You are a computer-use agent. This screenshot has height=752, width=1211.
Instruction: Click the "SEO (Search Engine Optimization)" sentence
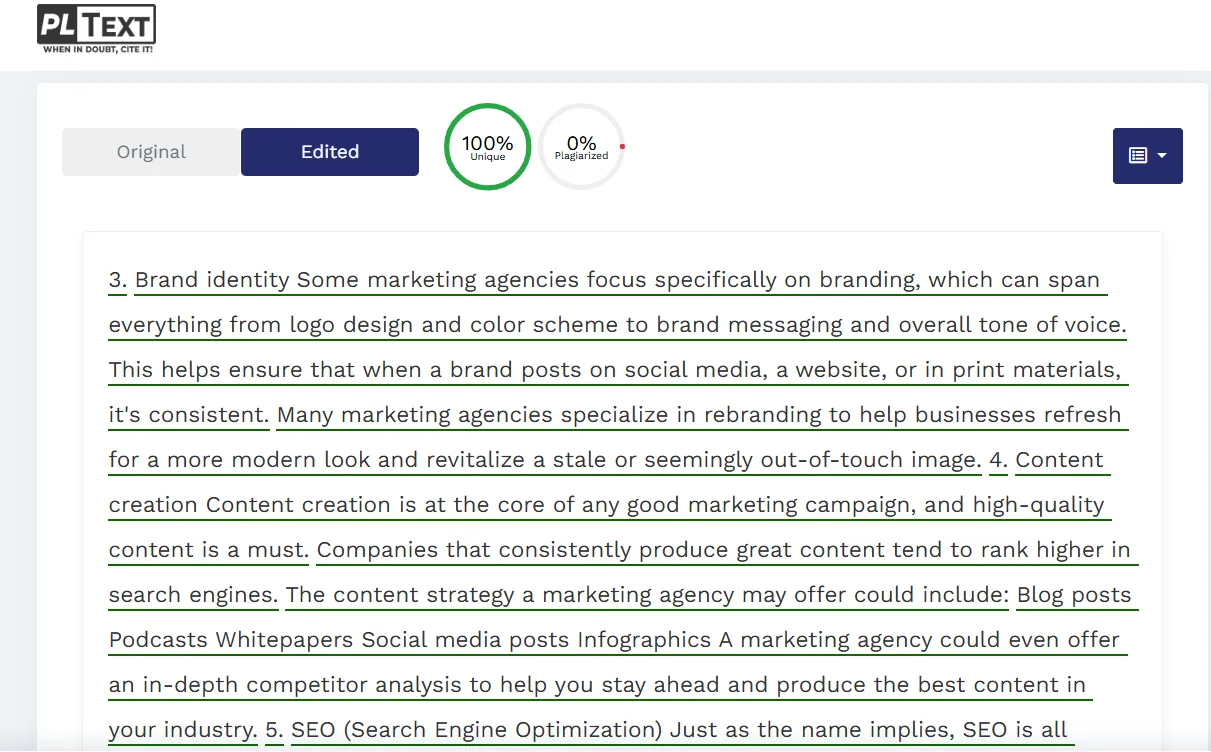point(680,730)
